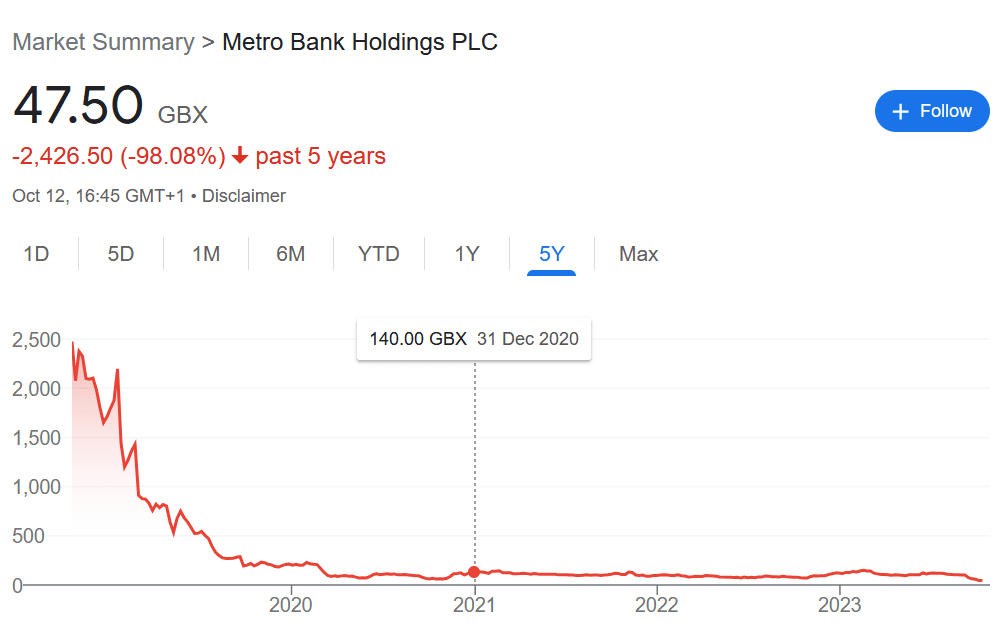The image size is (1002, 624).
Task: Select the red marker on 31 Dec 2020
Action: [x=473, y=573]
